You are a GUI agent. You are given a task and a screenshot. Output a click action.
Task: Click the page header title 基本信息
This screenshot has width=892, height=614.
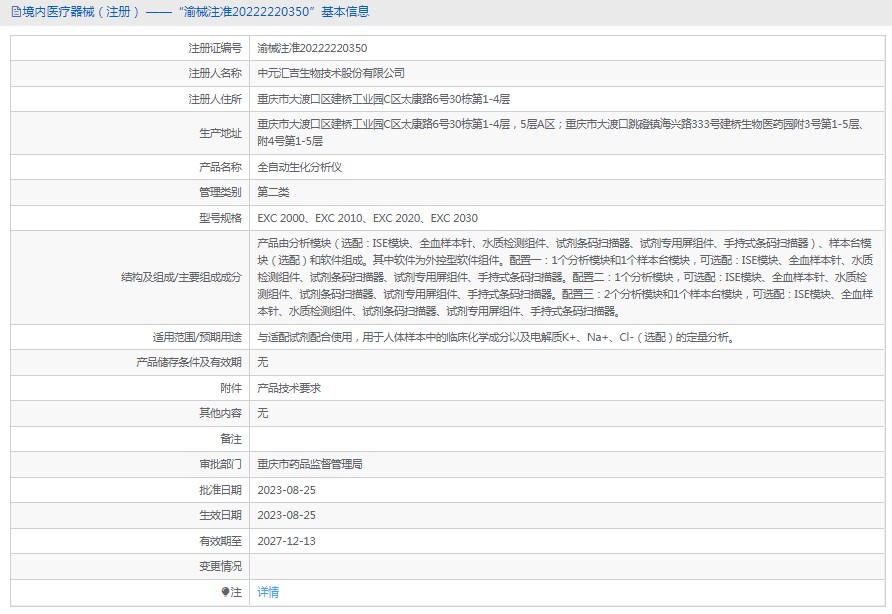[x=345, y=12]
